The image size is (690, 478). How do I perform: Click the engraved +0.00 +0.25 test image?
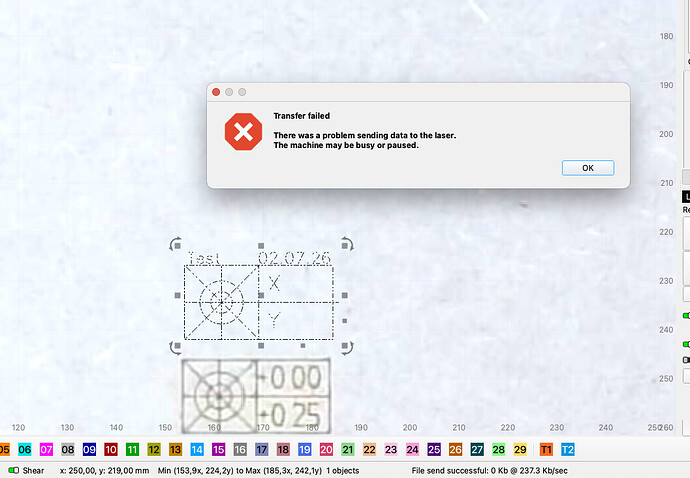tap(256, 395)
